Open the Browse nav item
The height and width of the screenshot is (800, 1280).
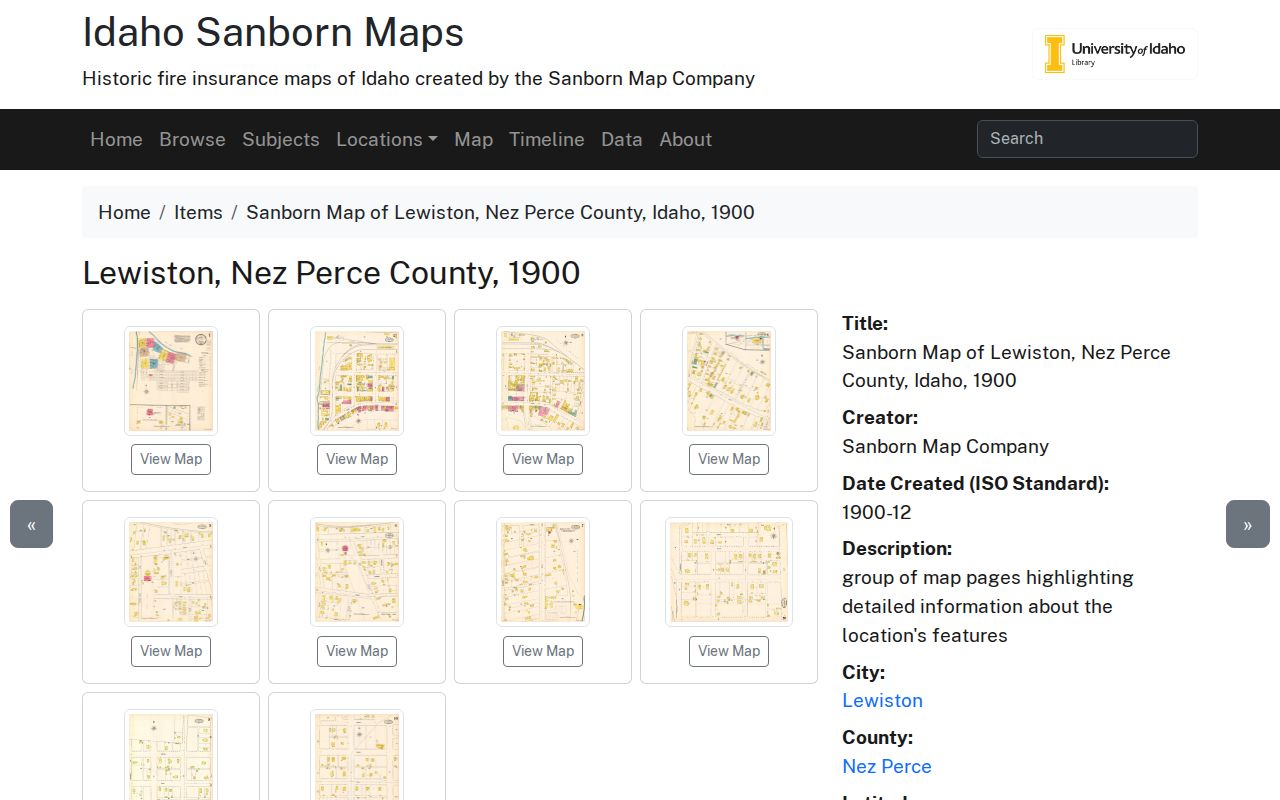click(192, 139)
